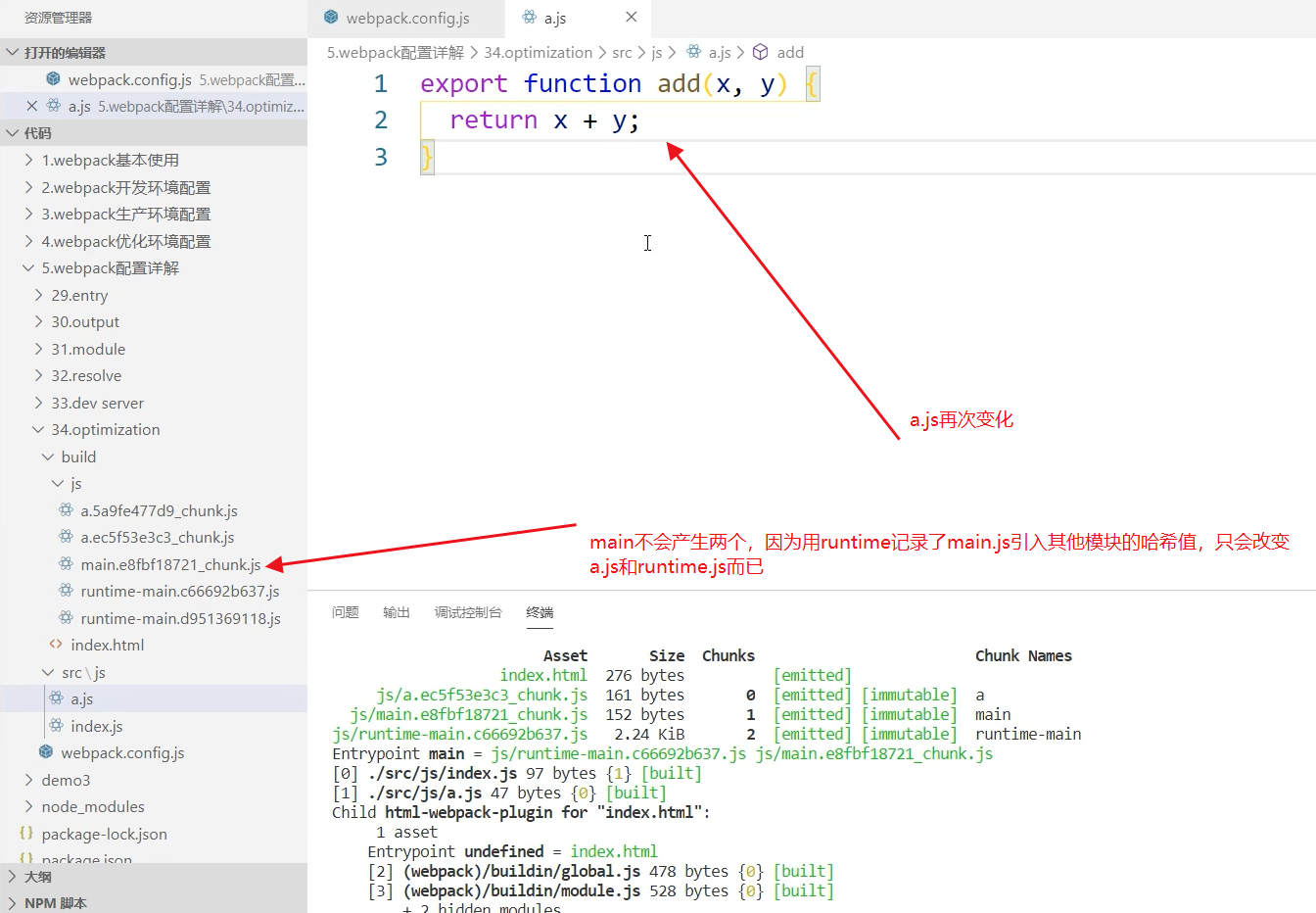The image size is (1316, 913).
Task: Collapse the src\js folder
Action: (154, 672)
